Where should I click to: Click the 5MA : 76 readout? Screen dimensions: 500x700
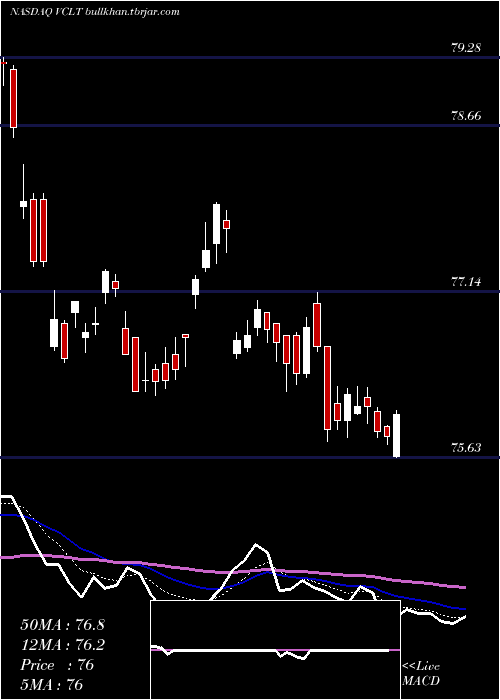[x=52, y=685]
